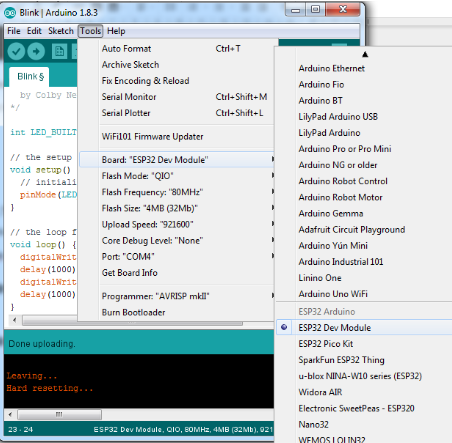The image size is (452, 443).
Task: Click the Verify checkmark toolbar icon
Action: click(16, 51)
